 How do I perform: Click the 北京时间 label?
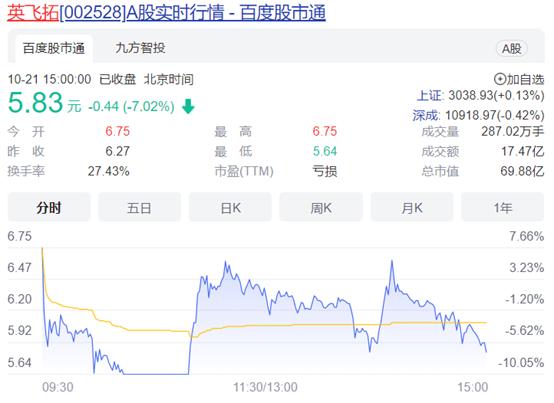coord(169,79)
